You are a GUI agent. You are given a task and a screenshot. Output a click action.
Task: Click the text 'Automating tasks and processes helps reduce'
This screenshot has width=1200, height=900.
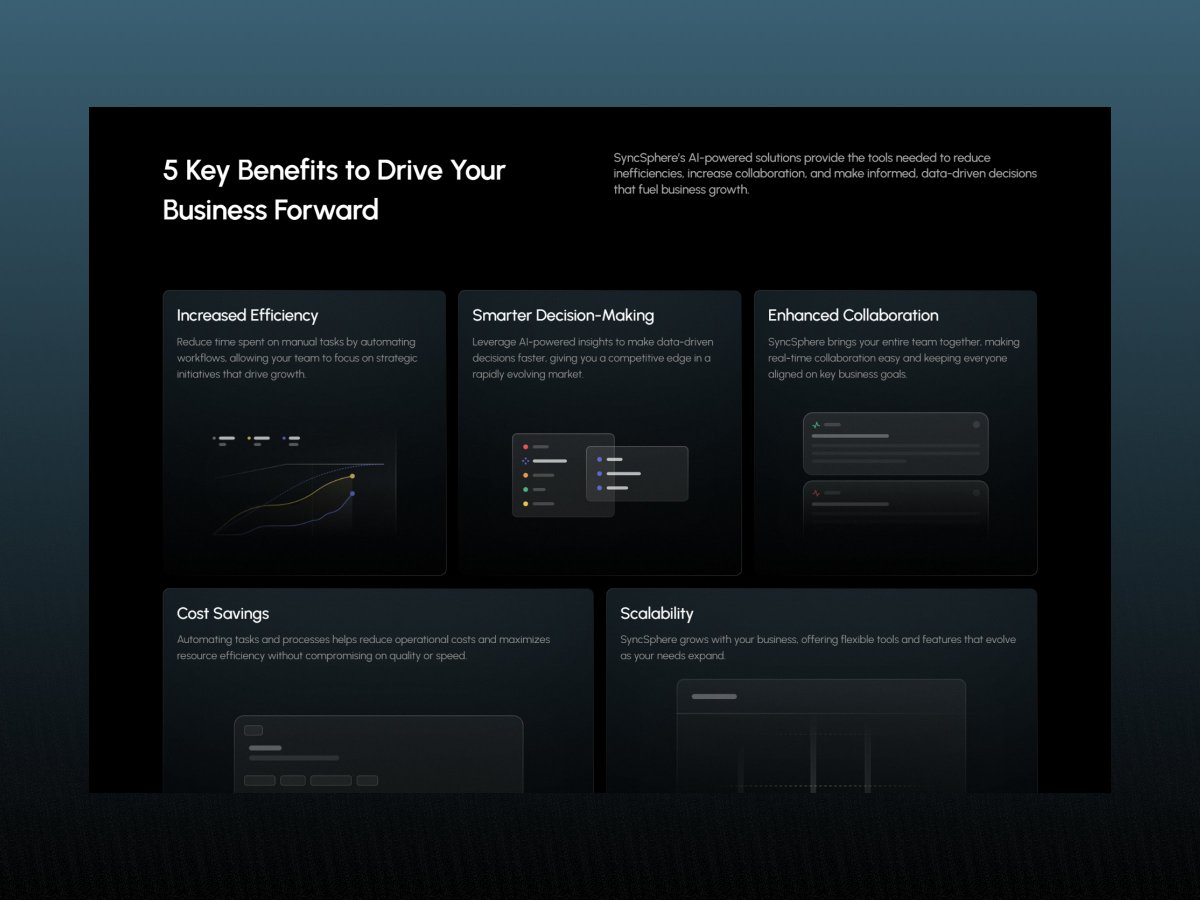click(285, 639)
